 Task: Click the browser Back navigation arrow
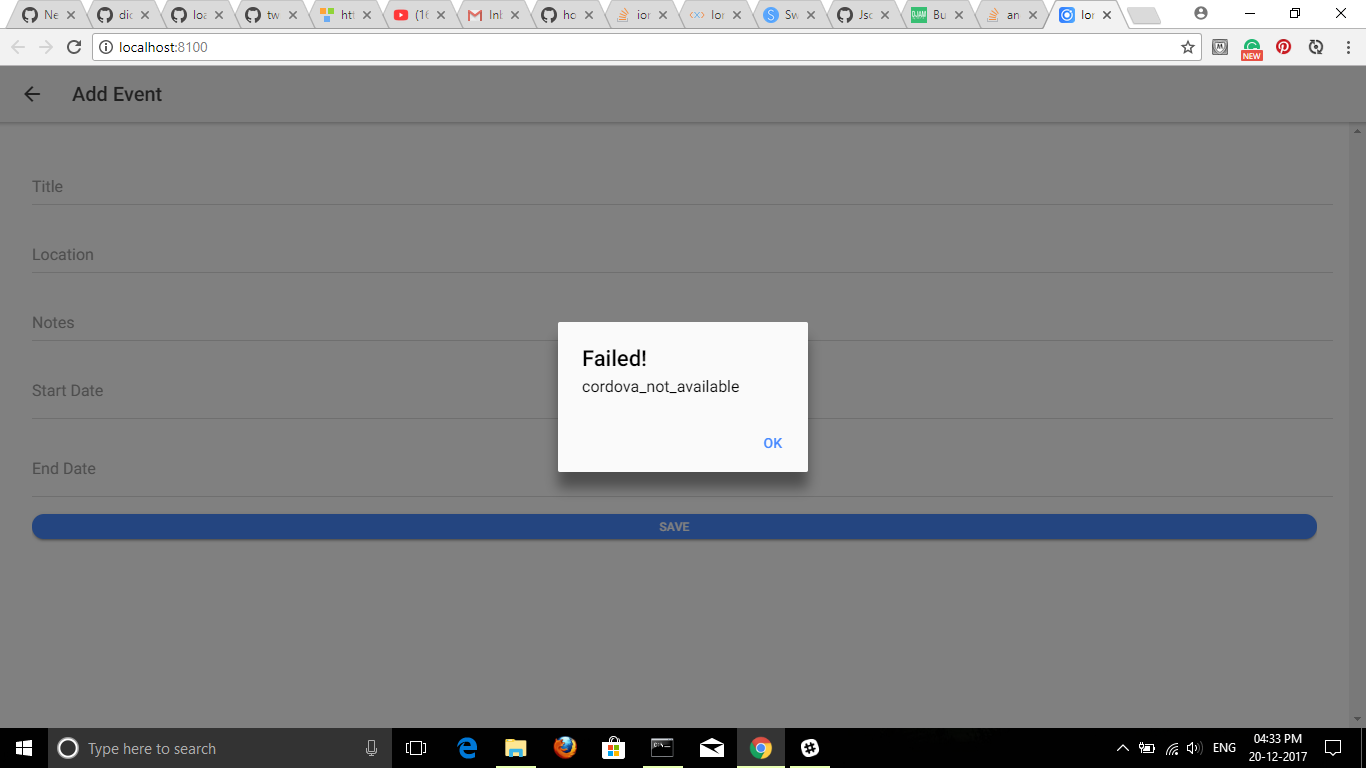(18, 47)
